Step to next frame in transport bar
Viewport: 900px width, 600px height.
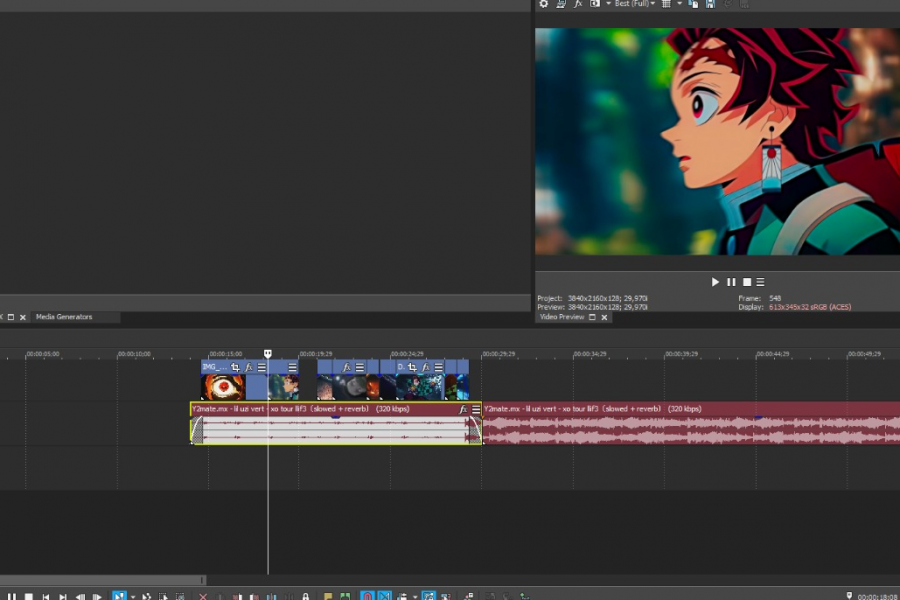pos(98,597)
